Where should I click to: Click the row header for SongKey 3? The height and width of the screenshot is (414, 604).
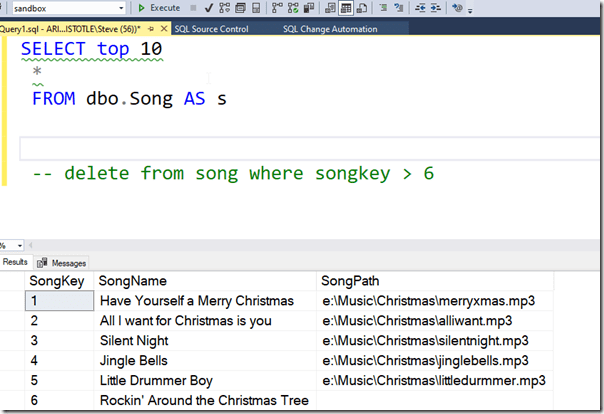12,341
